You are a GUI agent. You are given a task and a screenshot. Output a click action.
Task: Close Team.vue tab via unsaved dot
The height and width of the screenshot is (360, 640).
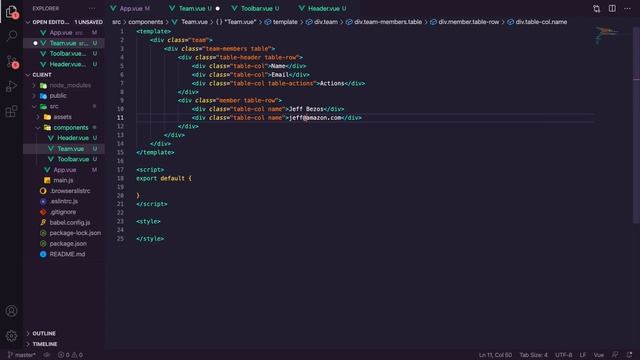tap(218, 9)
